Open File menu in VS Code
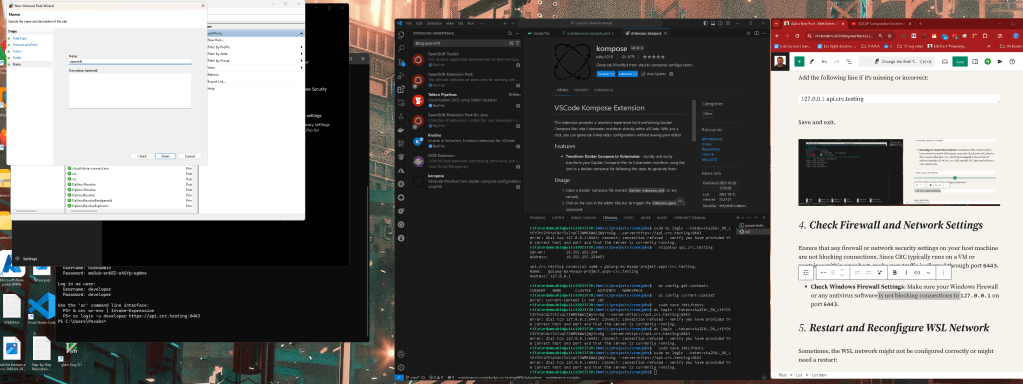This screenshot has width=1023, height=384. point(409,23)
